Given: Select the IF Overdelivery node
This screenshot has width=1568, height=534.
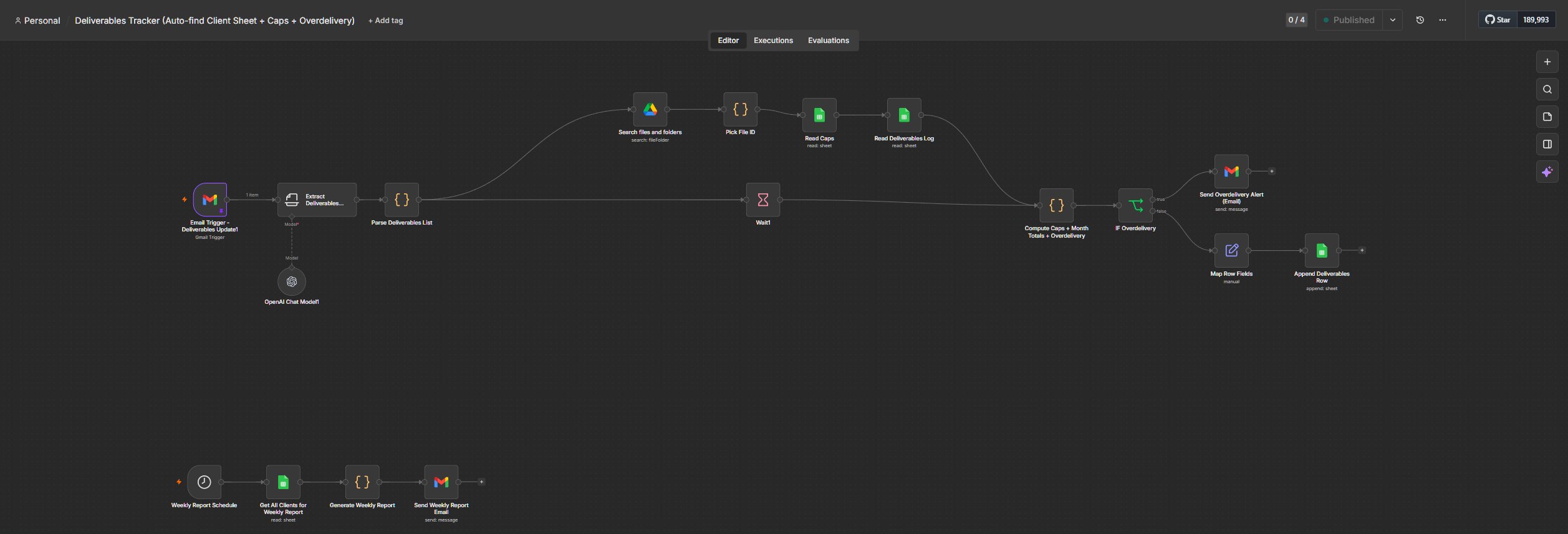Looking at the screenshot, I should pos(1135,205).
